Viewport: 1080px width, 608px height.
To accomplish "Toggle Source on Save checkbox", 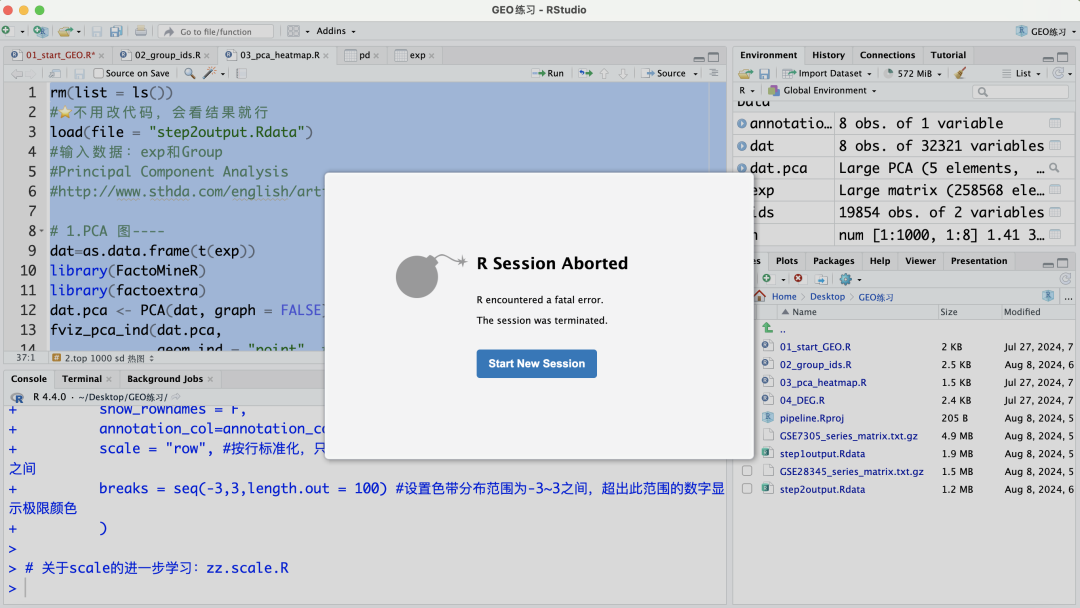I will [x=98, y=73].
